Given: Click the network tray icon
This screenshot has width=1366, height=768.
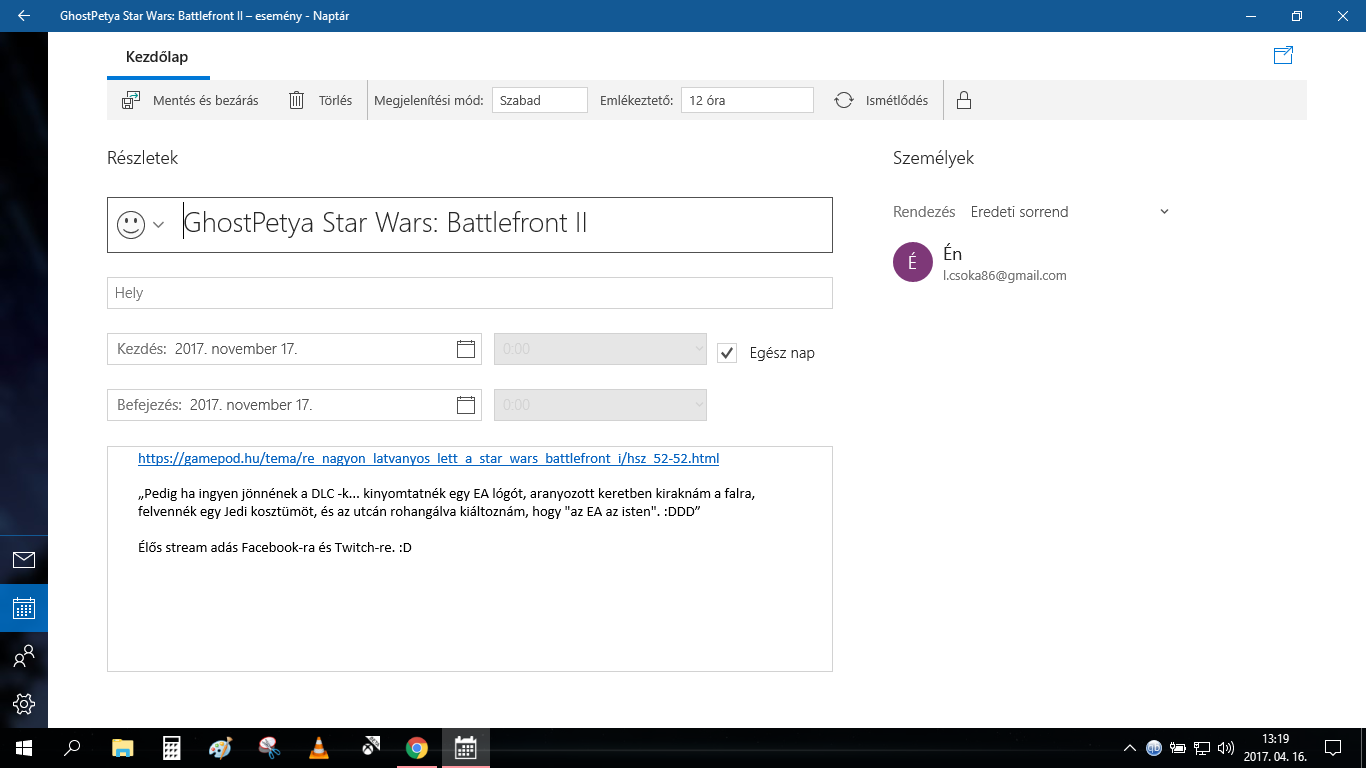Looking at the screenshot, I should coord(1202,748).
